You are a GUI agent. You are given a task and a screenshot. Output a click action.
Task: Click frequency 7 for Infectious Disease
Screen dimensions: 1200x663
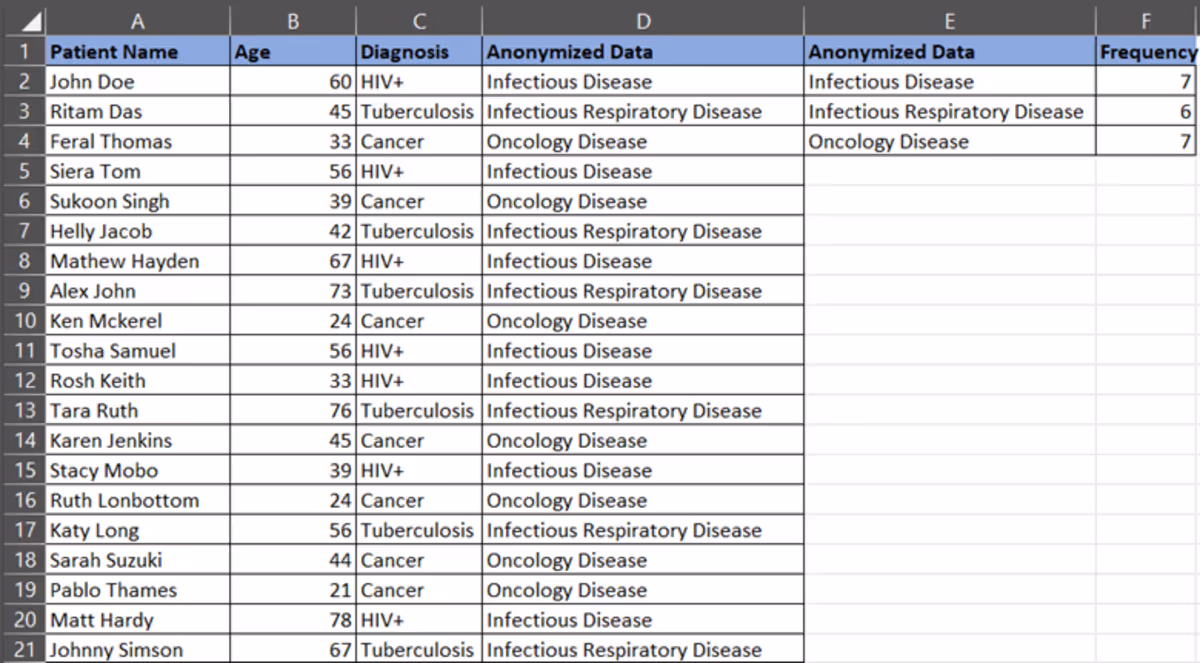pos(1147,82)
